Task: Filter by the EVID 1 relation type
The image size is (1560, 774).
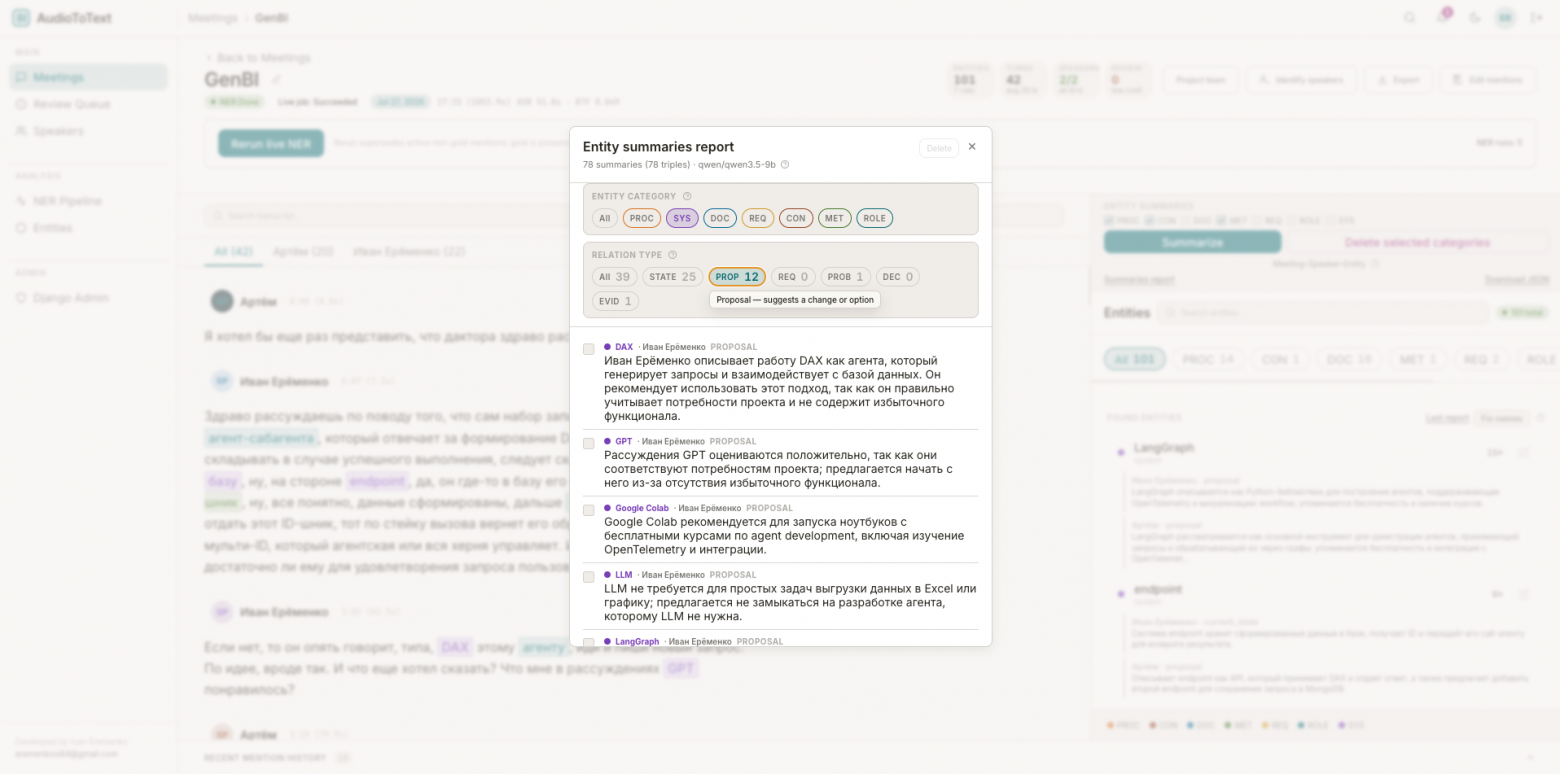Action: [615, 301]
